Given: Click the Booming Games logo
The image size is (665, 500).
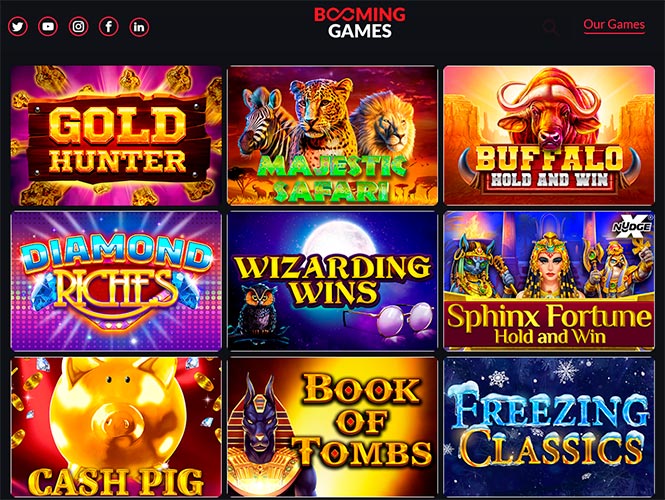Looking at the screenshot, I should point(360,22).
